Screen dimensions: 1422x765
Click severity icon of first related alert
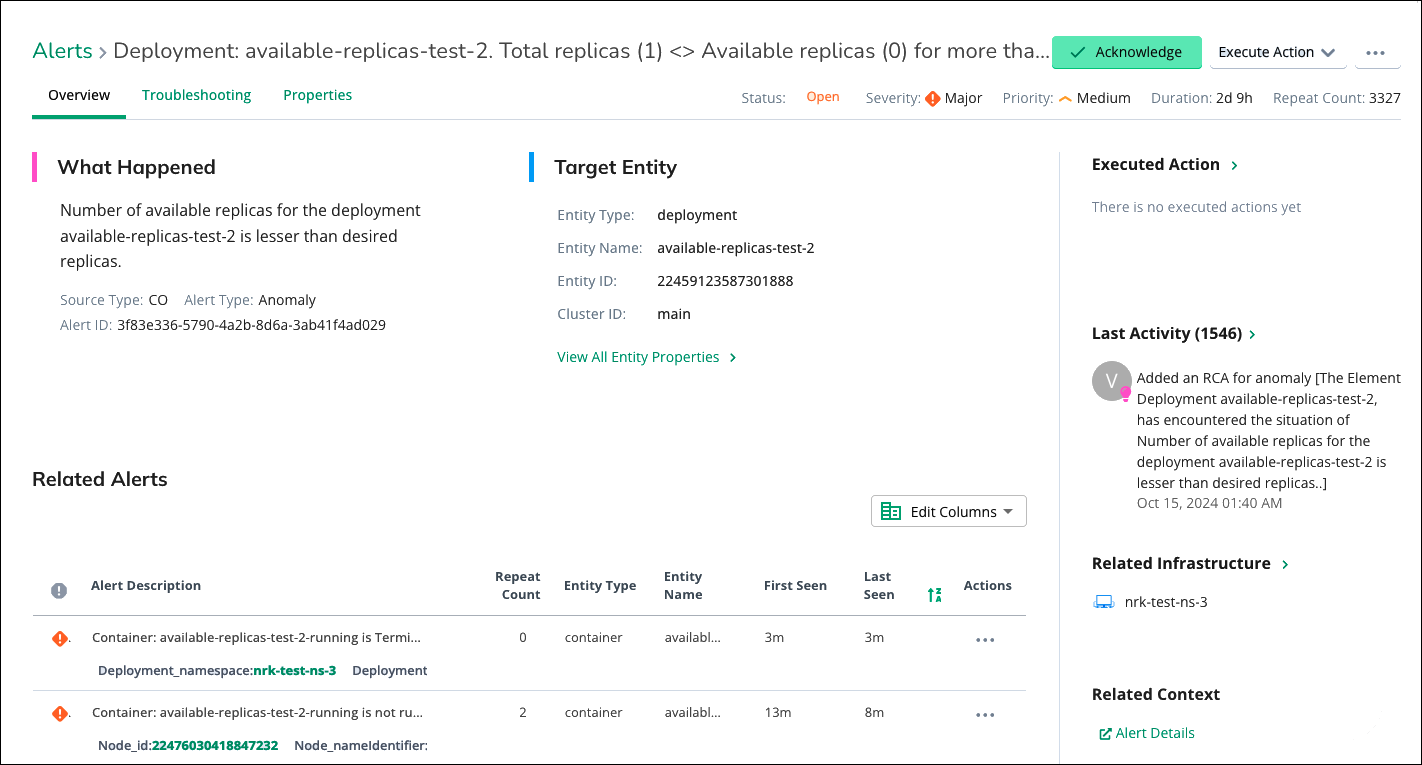[60, 638]
